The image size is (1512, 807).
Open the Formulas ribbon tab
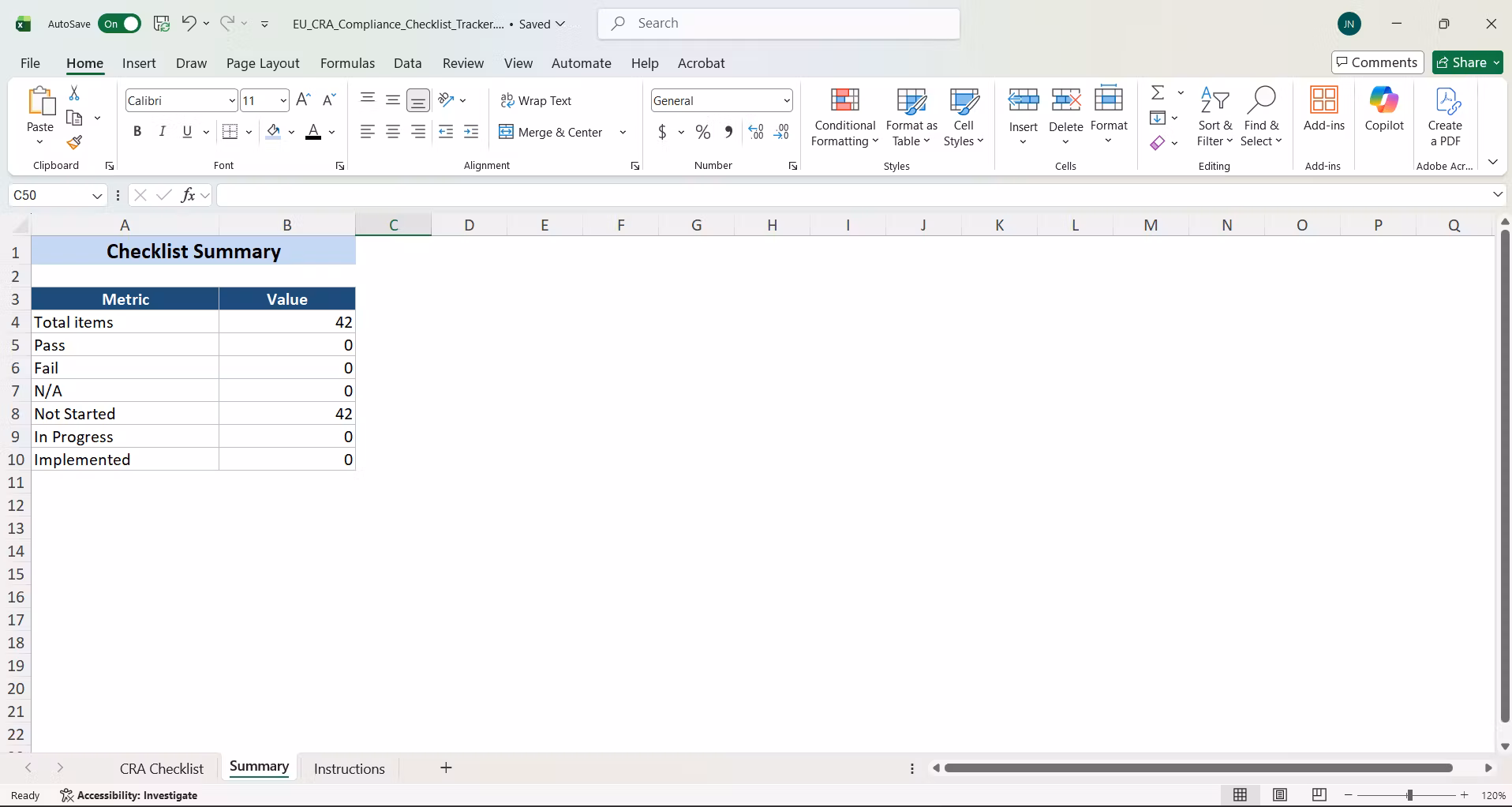point(347,63)
